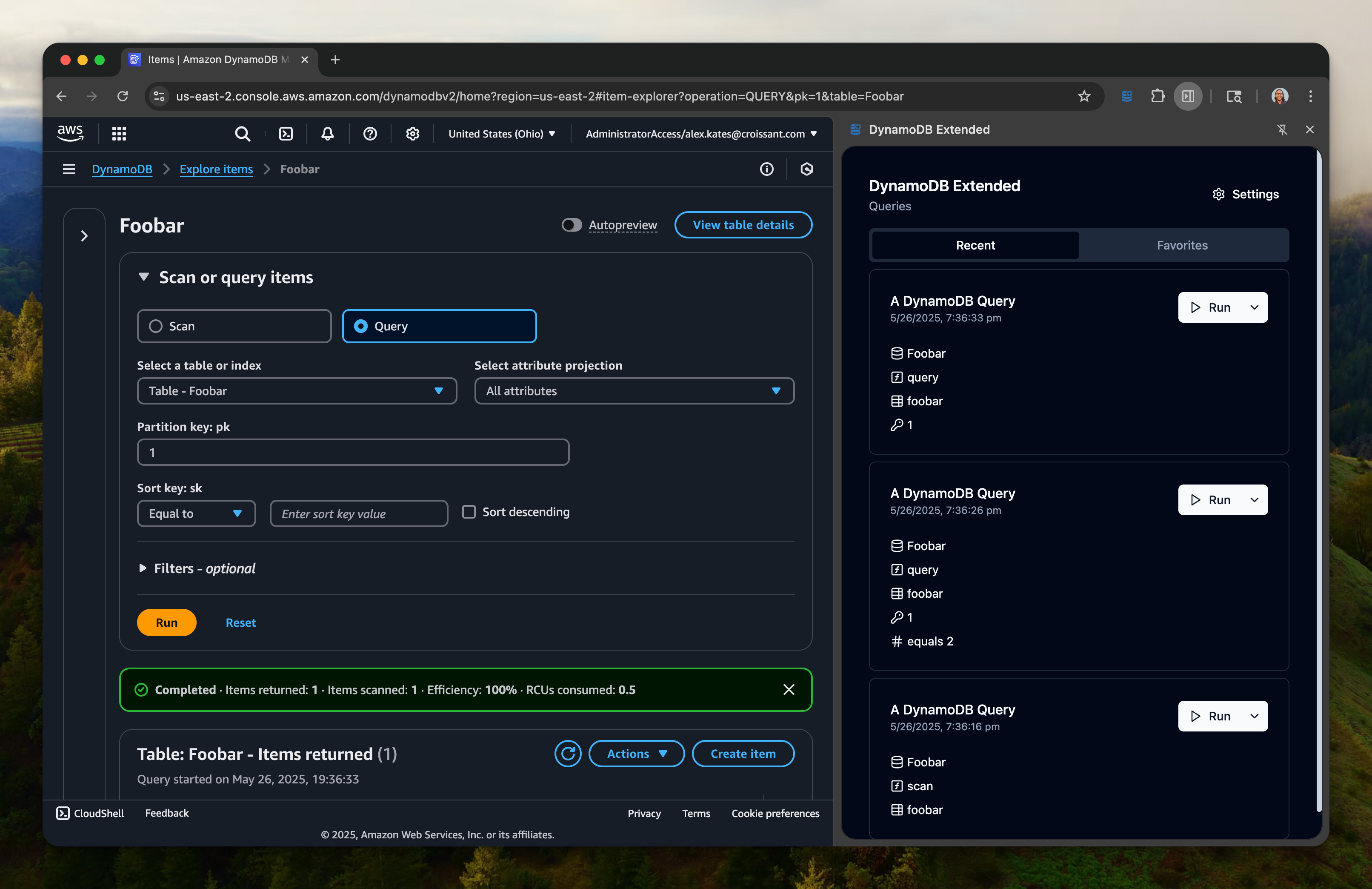Image resolution: width=1372 pixels, height=889 pixels.
Task: Bookmark this page with the star
Action: 1084,96
